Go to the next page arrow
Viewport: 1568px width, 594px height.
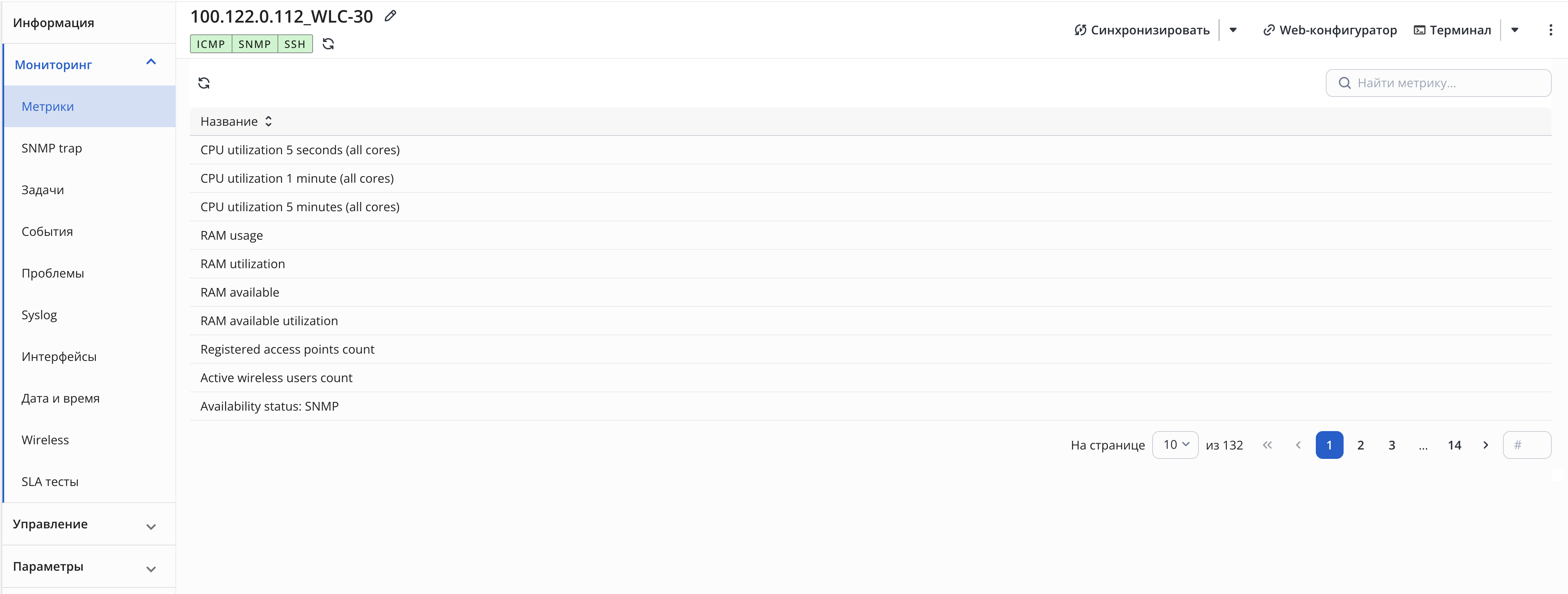click(x=1485, y=445)
